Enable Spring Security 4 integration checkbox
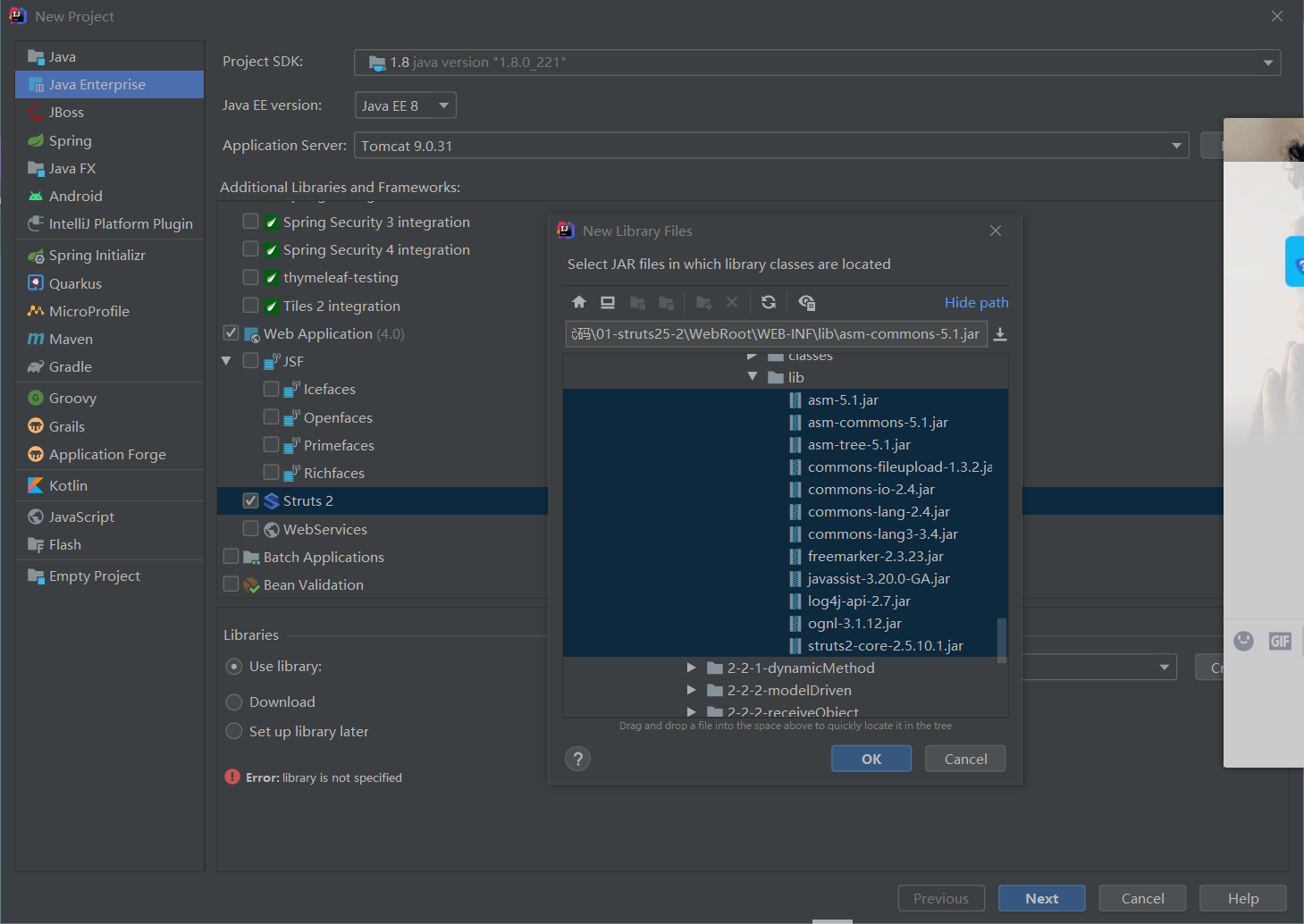Image resolution: width=1304 pixels, height=924 pixels. tap(250, 248)
